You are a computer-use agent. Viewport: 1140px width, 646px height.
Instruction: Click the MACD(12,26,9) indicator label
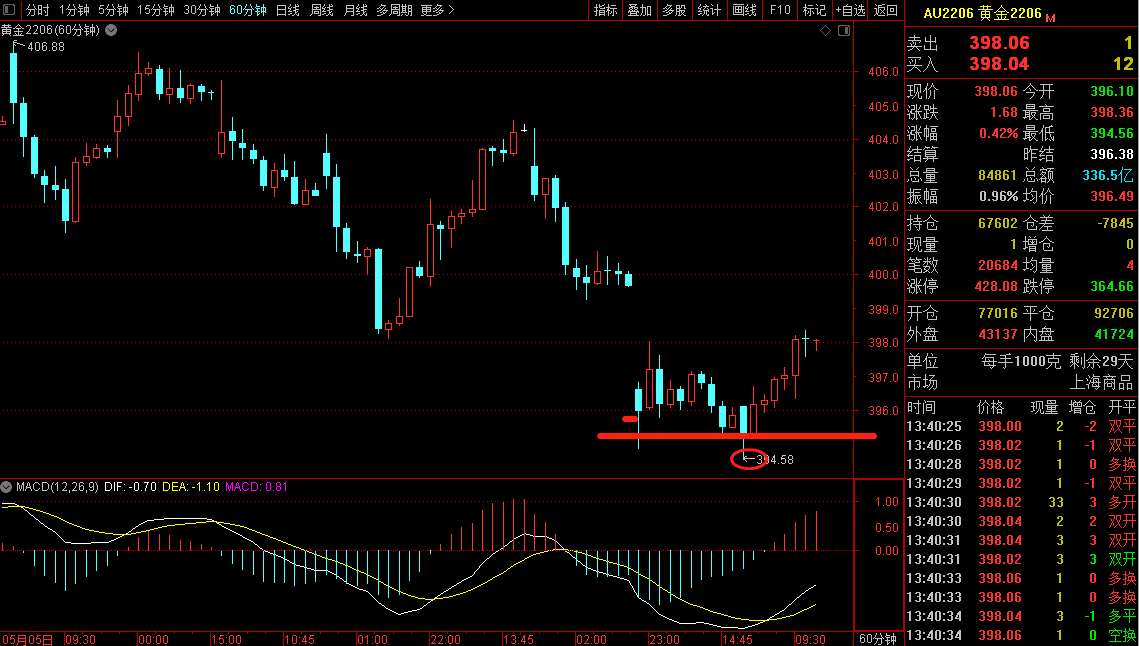click(57, 487)
